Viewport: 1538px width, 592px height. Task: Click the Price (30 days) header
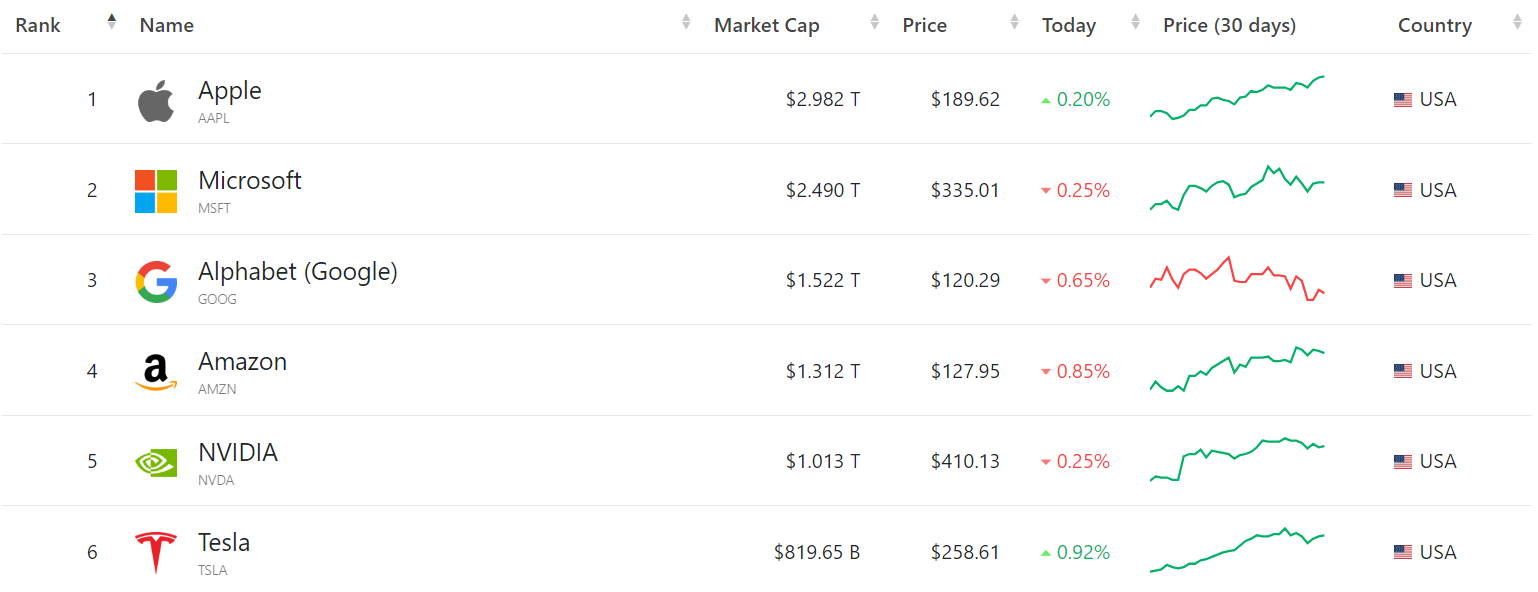1229,26
